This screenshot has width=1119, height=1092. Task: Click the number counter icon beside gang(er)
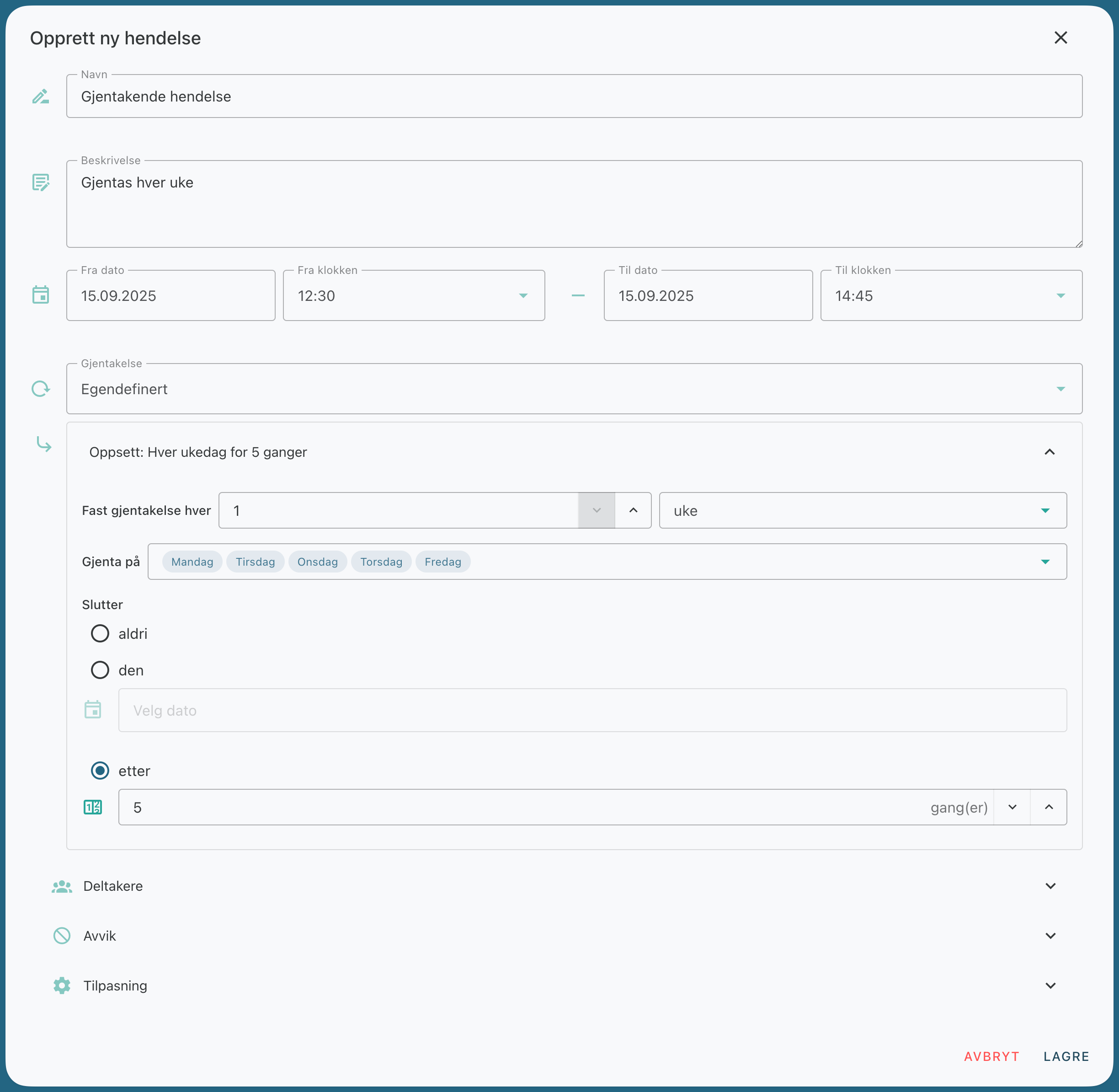click(93, 807)
